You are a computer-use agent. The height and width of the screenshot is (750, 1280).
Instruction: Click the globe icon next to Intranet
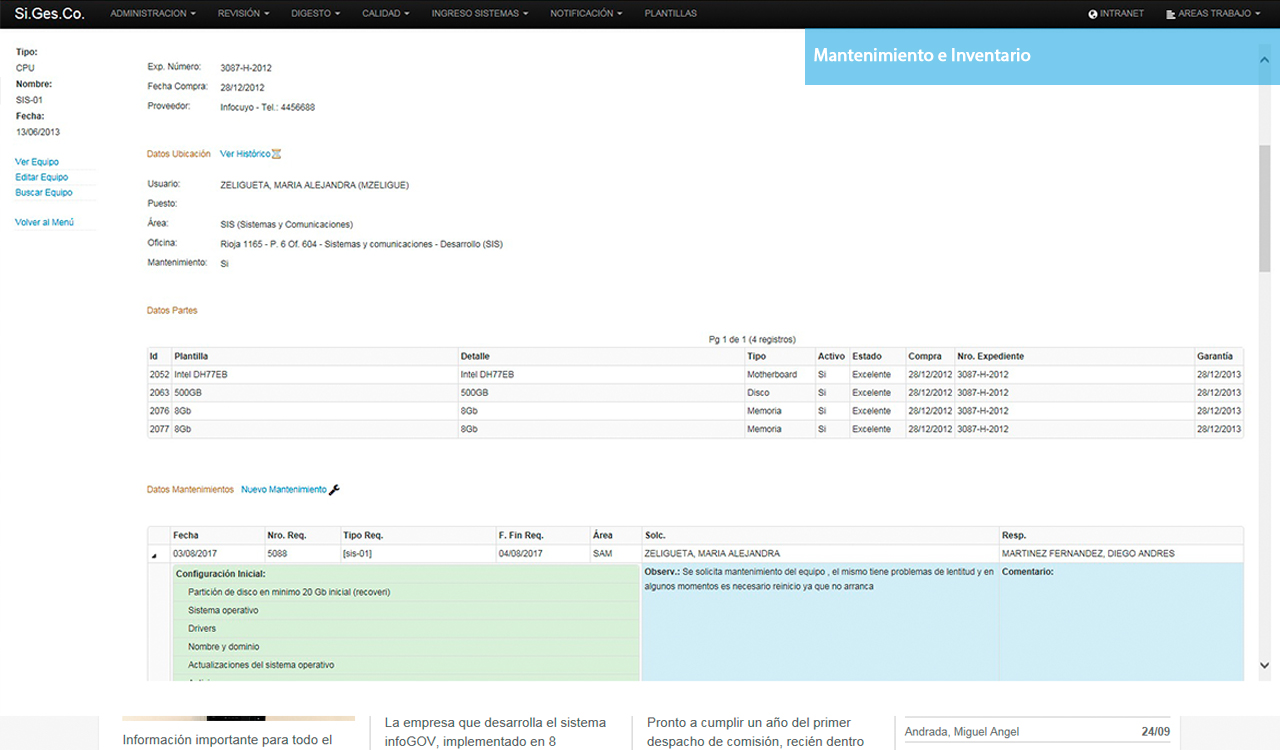(1093, 14)
